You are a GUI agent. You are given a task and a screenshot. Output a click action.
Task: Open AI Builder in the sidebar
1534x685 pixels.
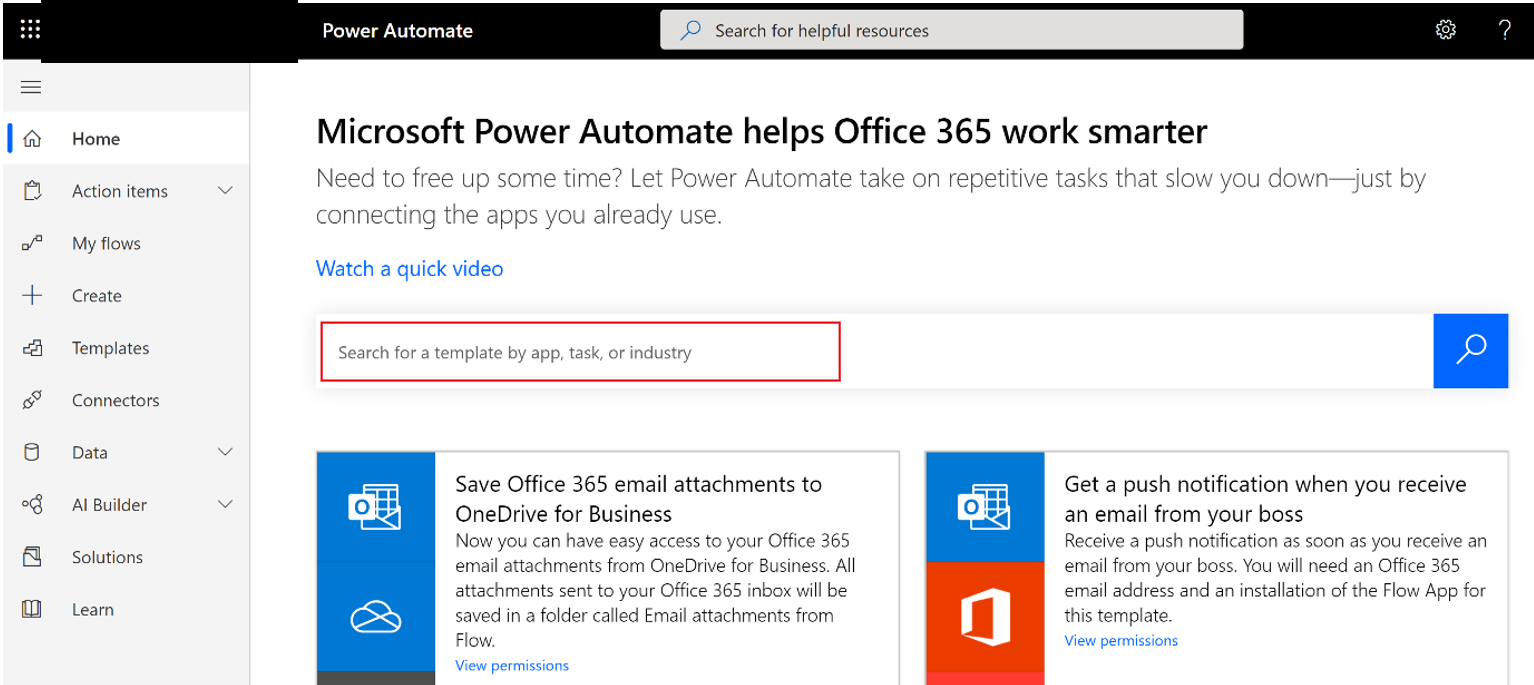tap(126, 505)
